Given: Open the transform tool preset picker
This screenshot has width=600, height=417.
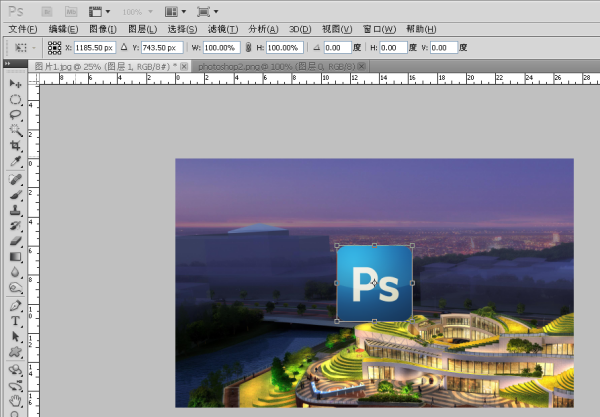Looking at the screenshot, I should click(x=24, y=48).
